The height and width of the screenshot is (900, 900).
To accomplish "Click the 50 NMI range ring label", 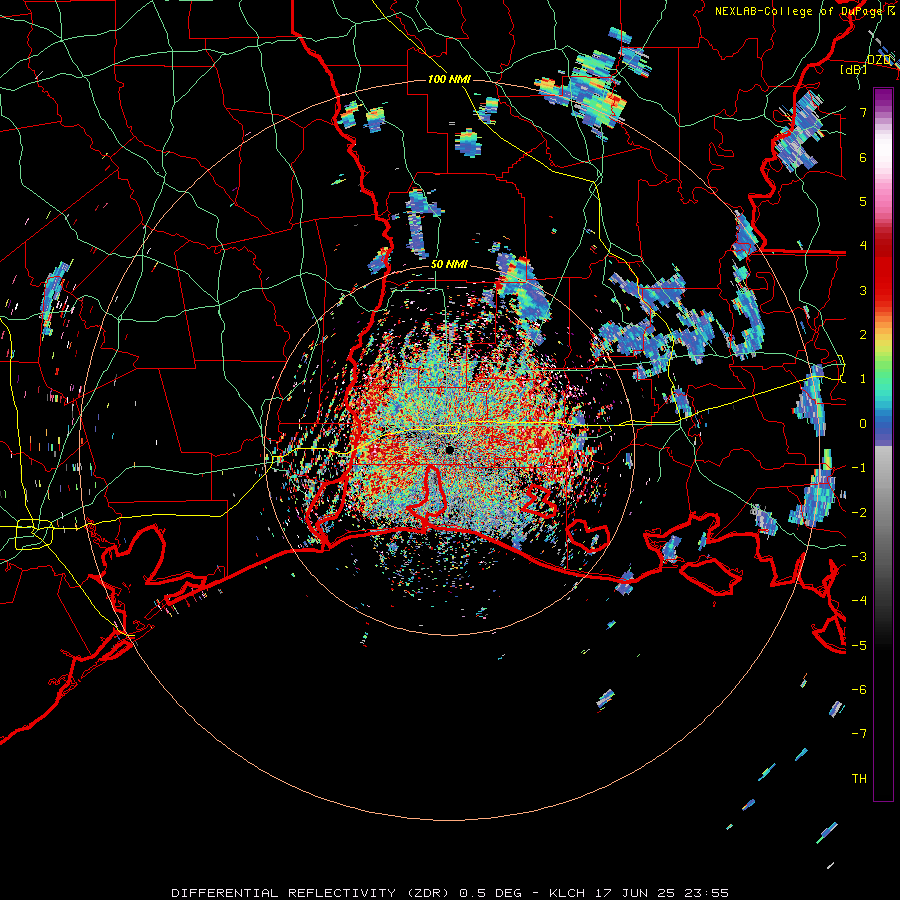I will [x=449, y=264].
